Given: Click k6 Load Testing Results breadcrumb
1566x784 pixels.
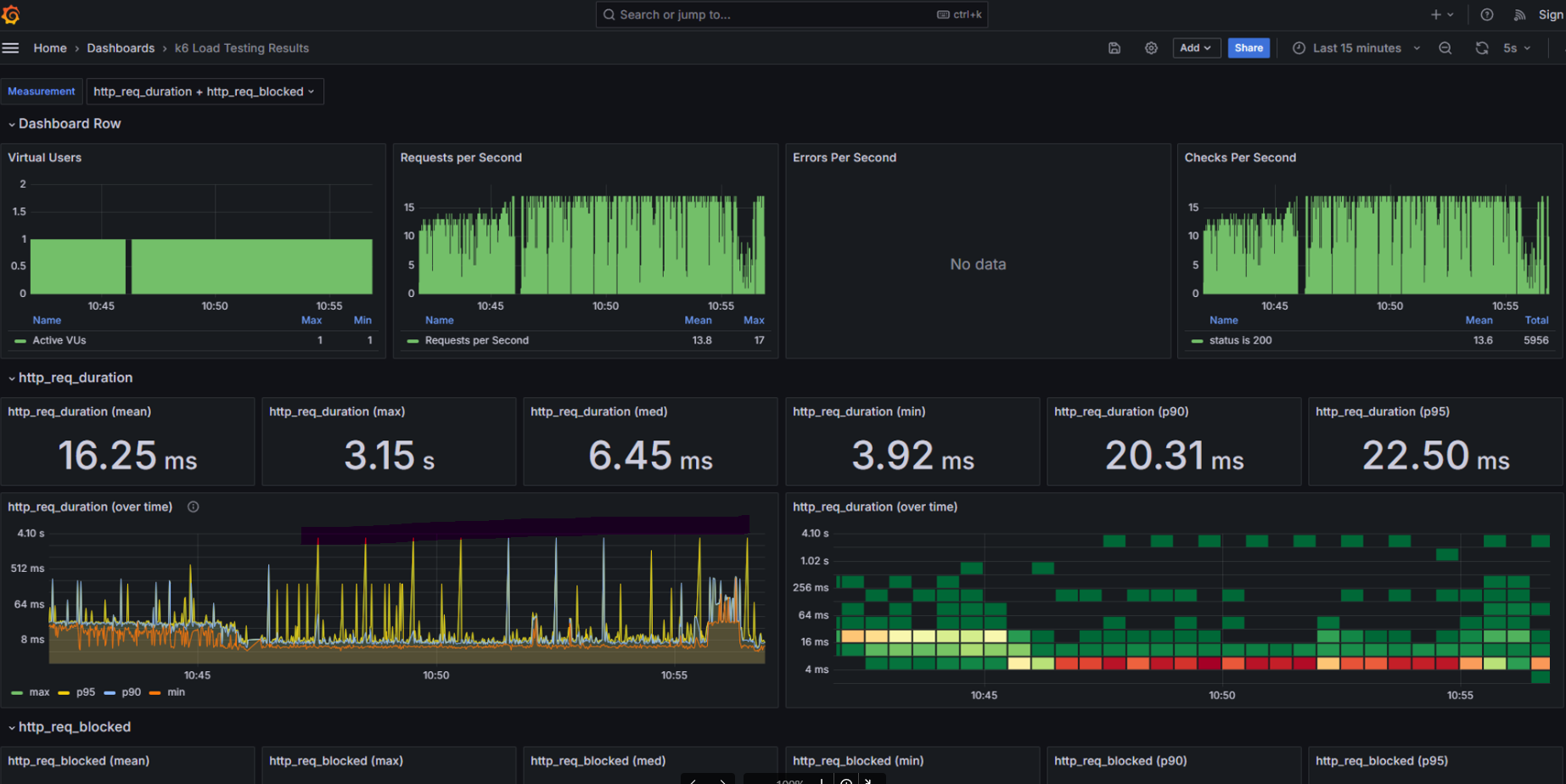Looking at the screenshot, I should coord(242,48).
